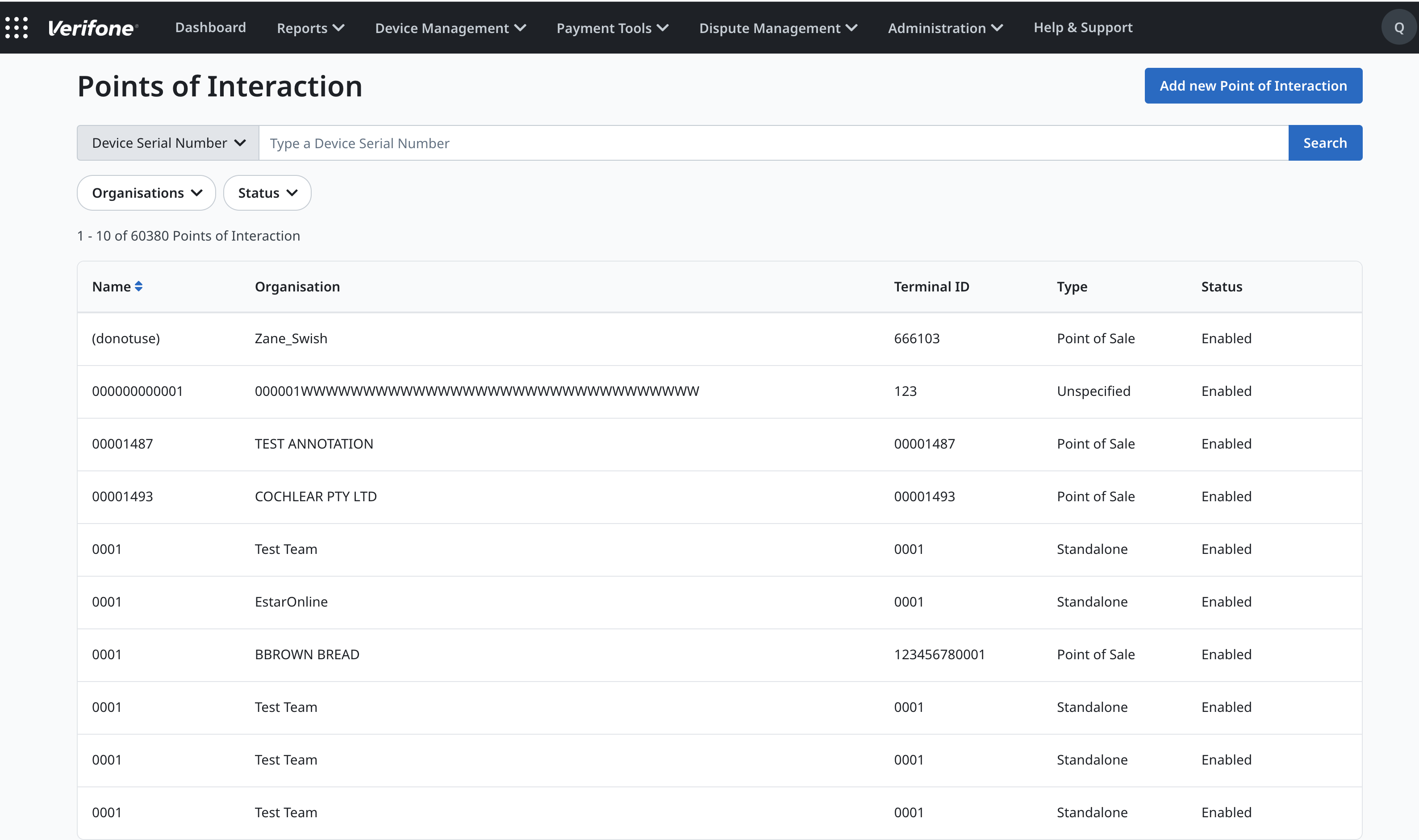Click the BBROWN BREAD organisation cell
Viewport: 1419px width, 840px height.
(x=307, y=654)
